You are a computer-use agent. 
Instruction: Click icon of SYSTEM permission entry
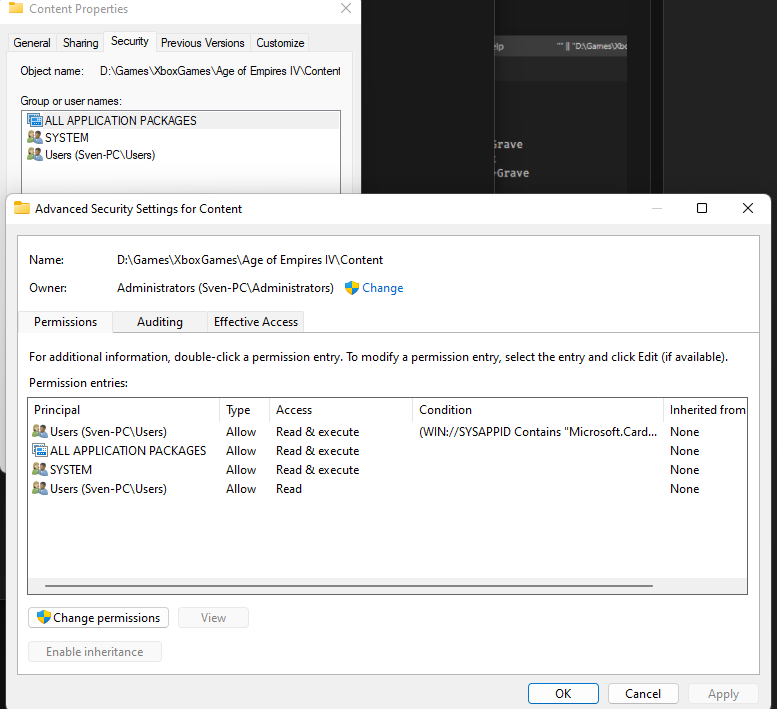tap(40, 469)
